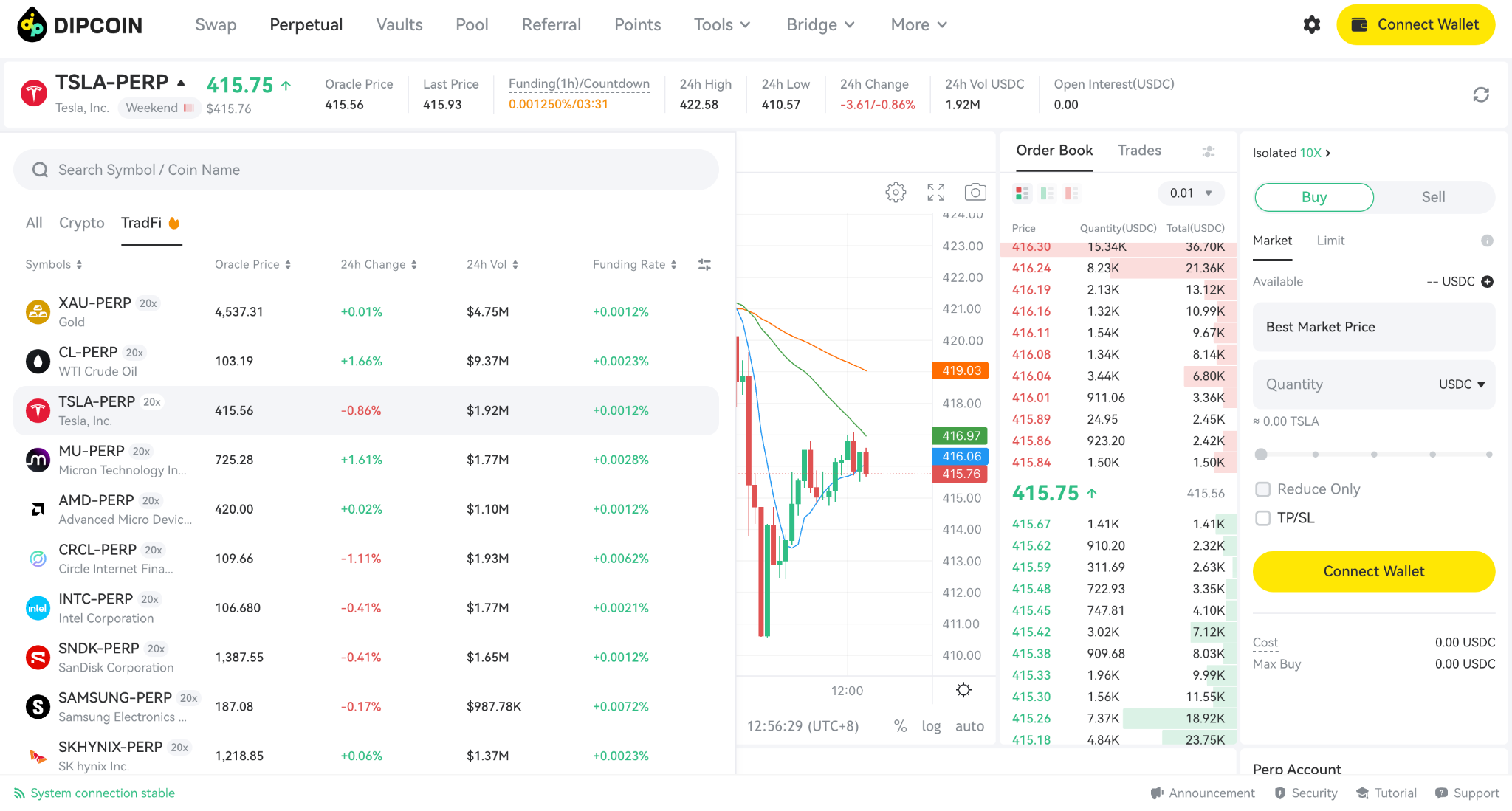Switch to the Trades tab
This screenshot has width=1512, height=811.
point(1139,151)
